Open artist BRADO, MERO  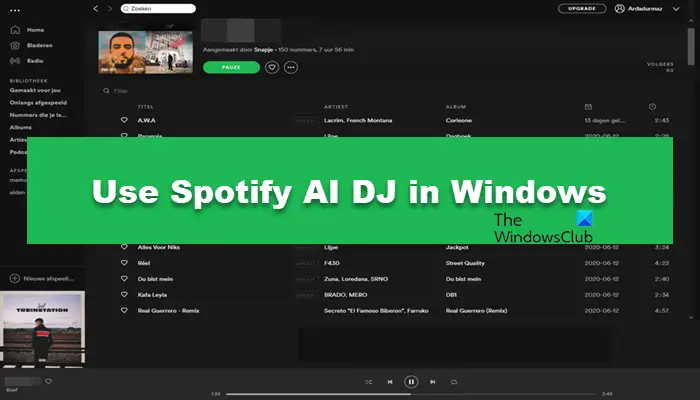point(346,295)
